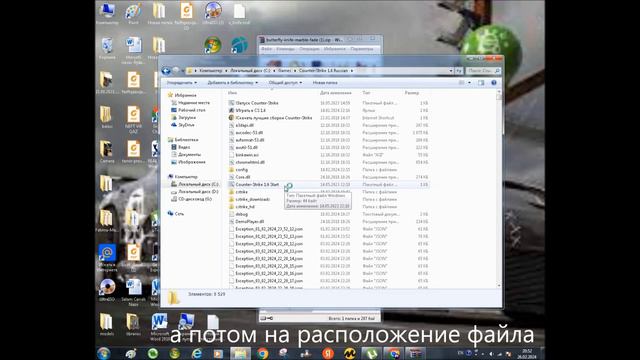Open the Упорядочить dropdown menu

pos(182,82)
